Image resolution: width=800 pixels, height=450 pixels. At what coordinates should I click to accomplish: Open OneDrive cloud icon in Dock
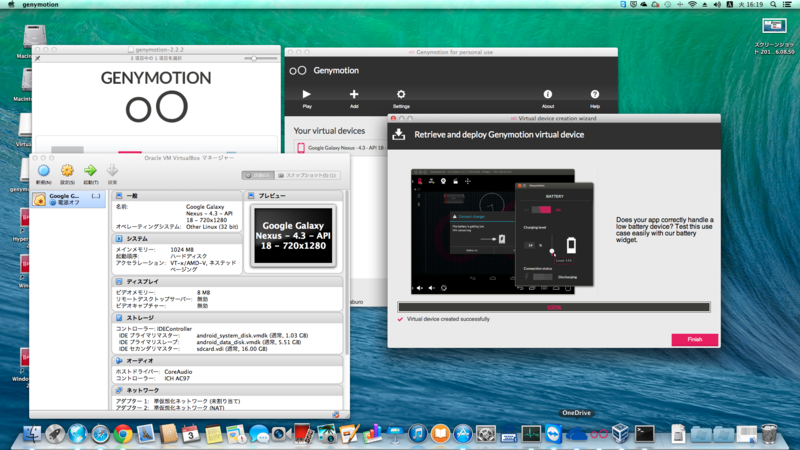point(577,434)
